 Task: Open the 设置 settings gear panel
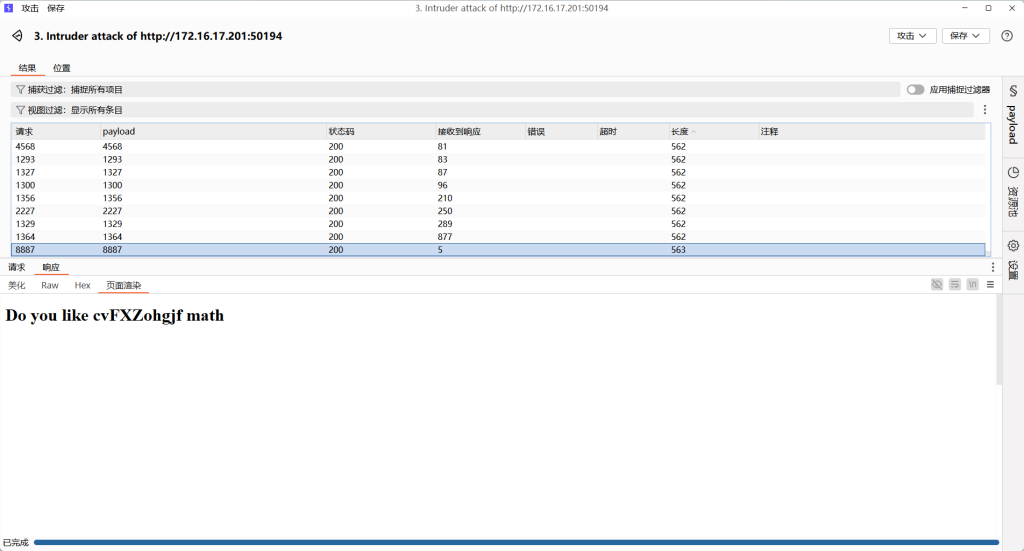click(x=1012, y=260)
